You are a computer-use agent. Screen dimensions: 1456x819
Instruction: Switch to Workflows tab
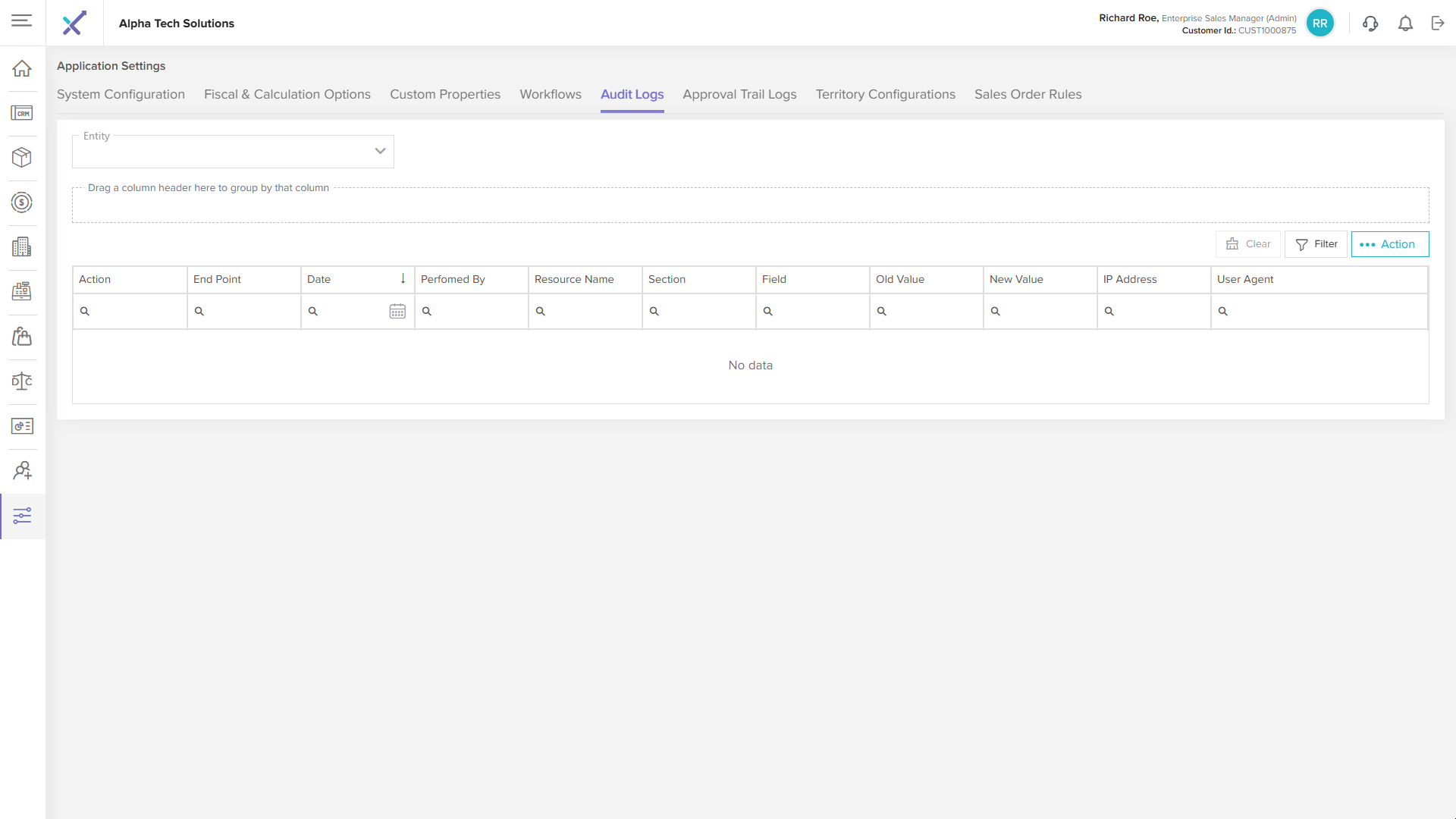click(x=550, y=94)
